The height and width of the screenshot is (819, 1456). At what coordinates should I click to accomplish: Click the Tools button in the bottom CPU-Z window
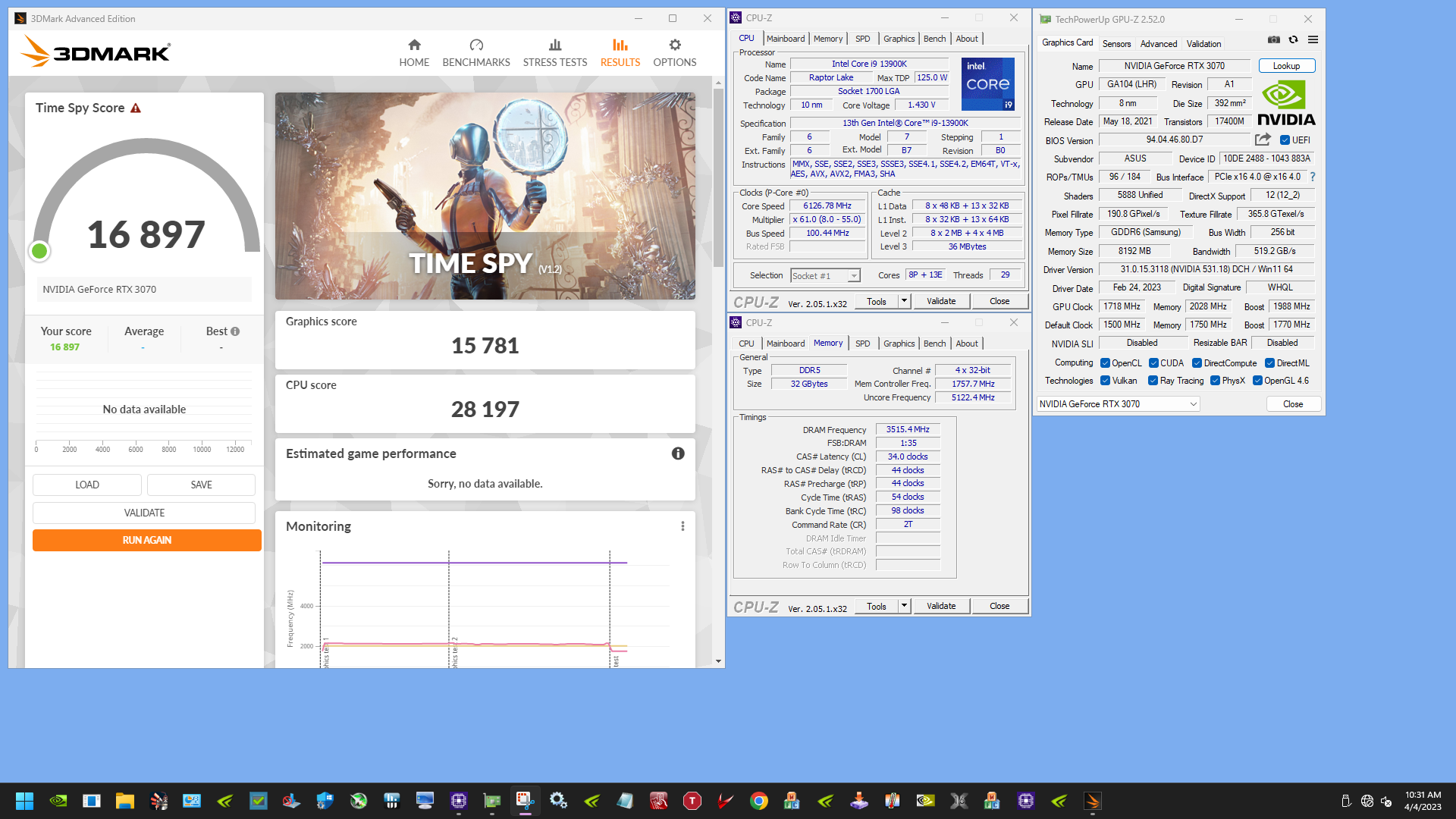point(877,606)
